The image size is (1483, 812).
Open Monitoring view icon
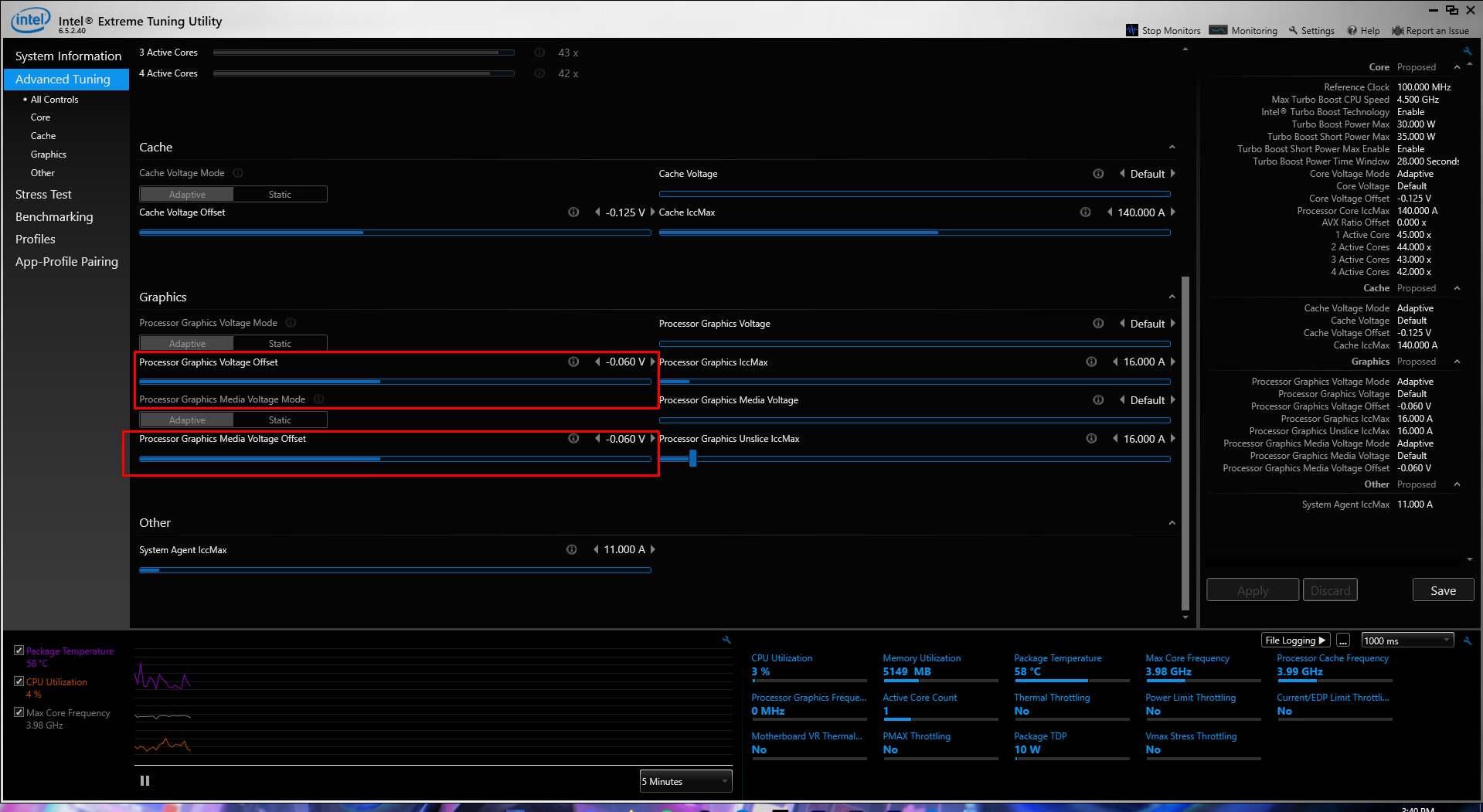pos(1218,30)
